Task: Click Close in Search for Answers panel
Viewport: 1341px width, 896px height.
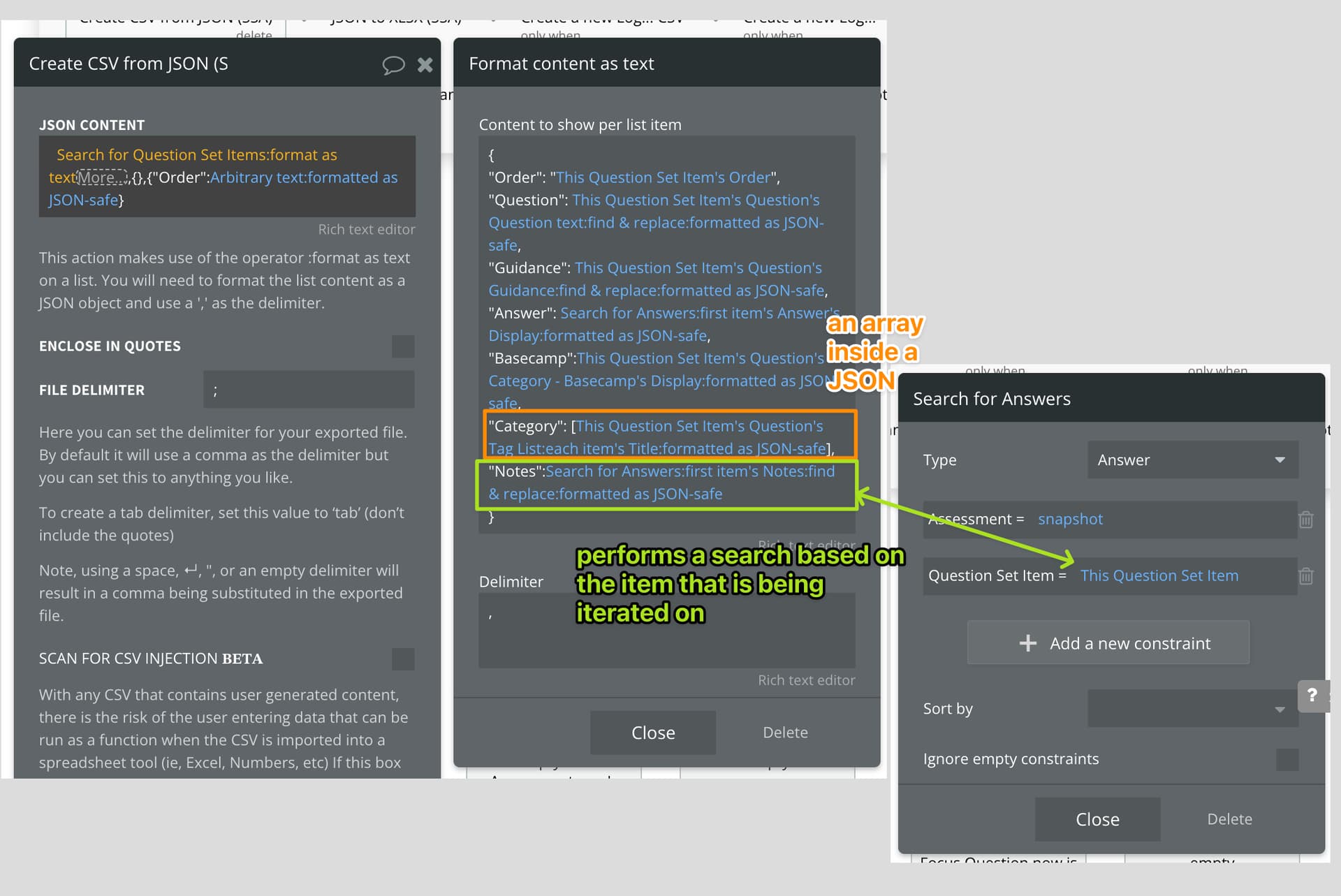Action: pyautogui.click(x=1097, y=819)
